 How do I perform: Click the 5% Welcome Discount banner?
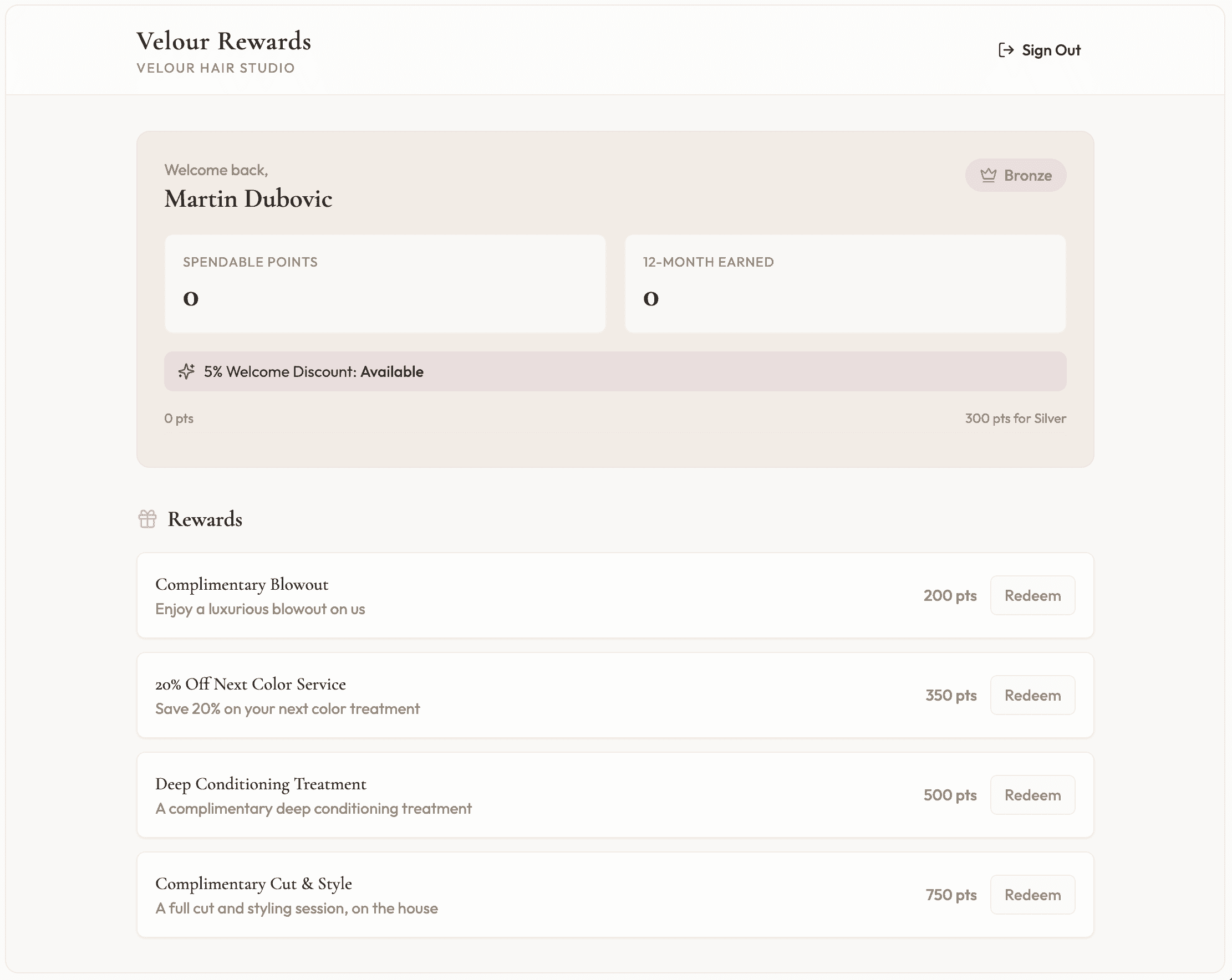(x=614, y=371)
